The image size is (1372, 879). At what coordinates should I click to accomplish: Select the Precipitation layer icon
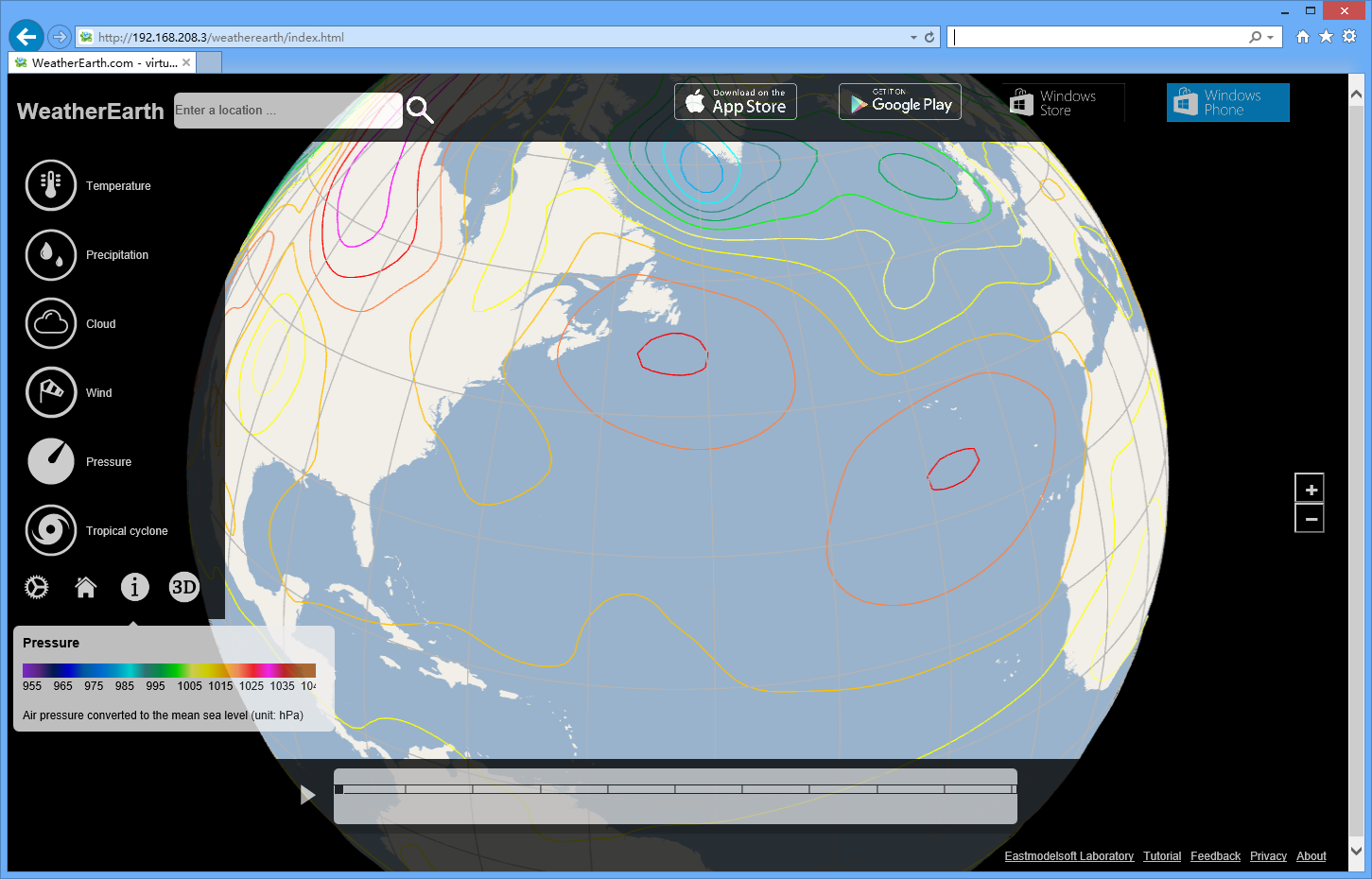(x=51, y=255)
